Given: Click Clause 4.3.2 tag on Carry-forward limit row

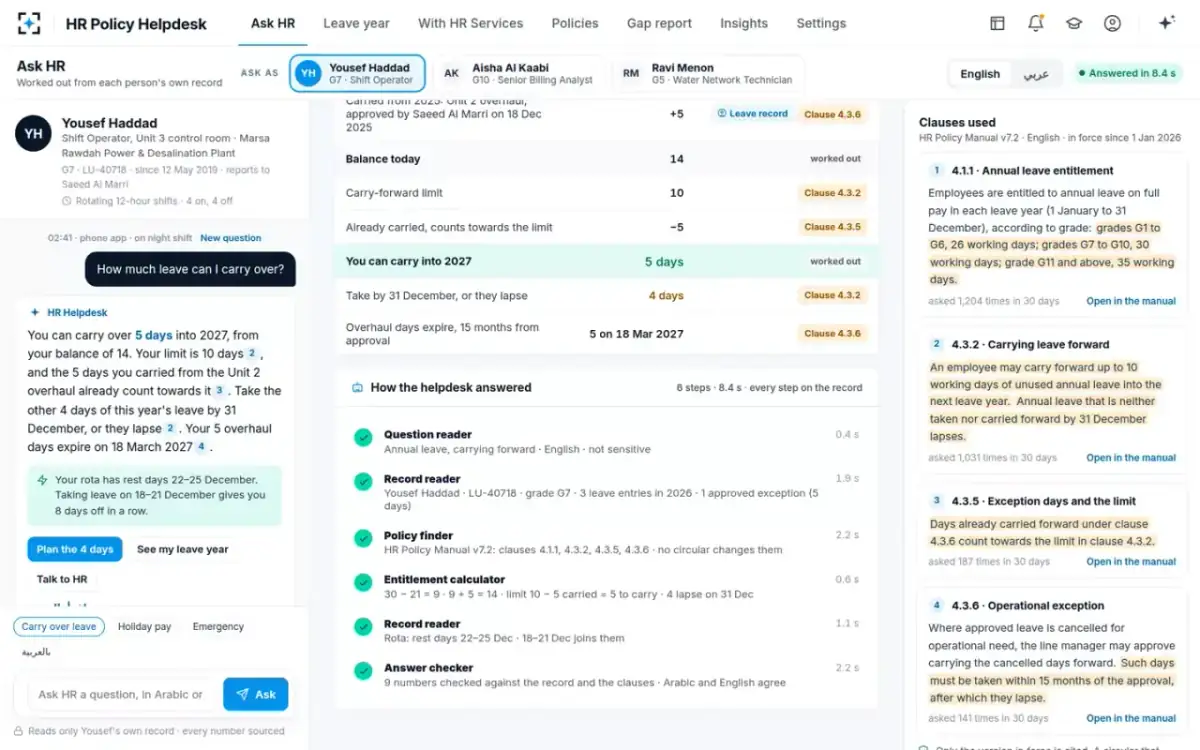Looking at the screenshot, I should (833, 193).
